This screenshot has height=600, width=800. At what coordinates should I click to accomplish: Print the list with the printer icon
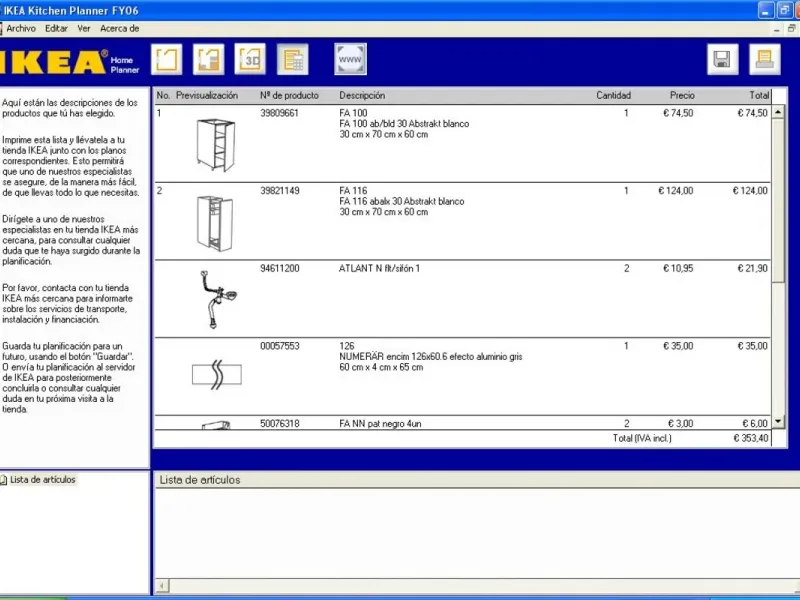pos(764,60)
